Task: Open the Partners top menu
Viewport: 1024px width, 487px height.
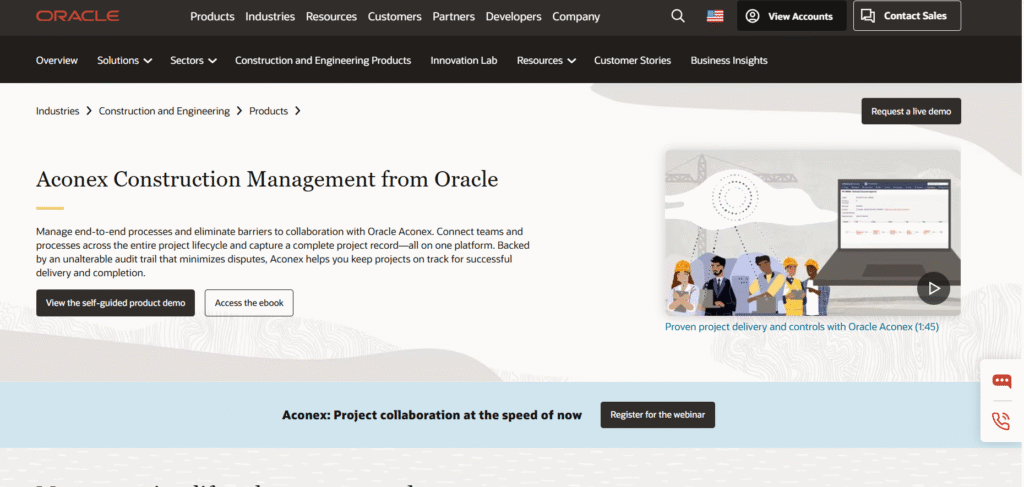Action: (x=453, y=16)
